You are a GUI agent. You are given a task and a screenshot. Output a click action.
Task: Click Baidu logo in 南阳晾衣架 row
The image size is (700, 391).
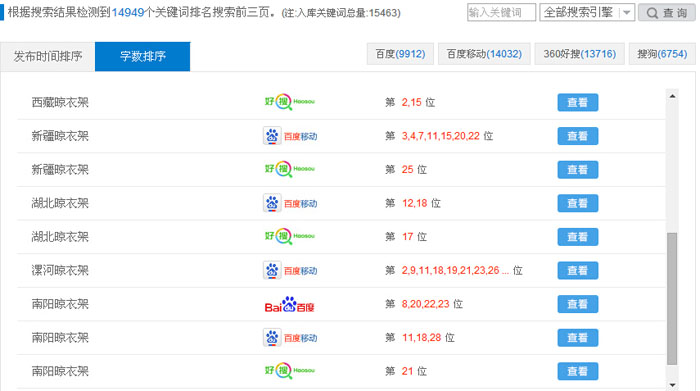[x=289, y=304]
